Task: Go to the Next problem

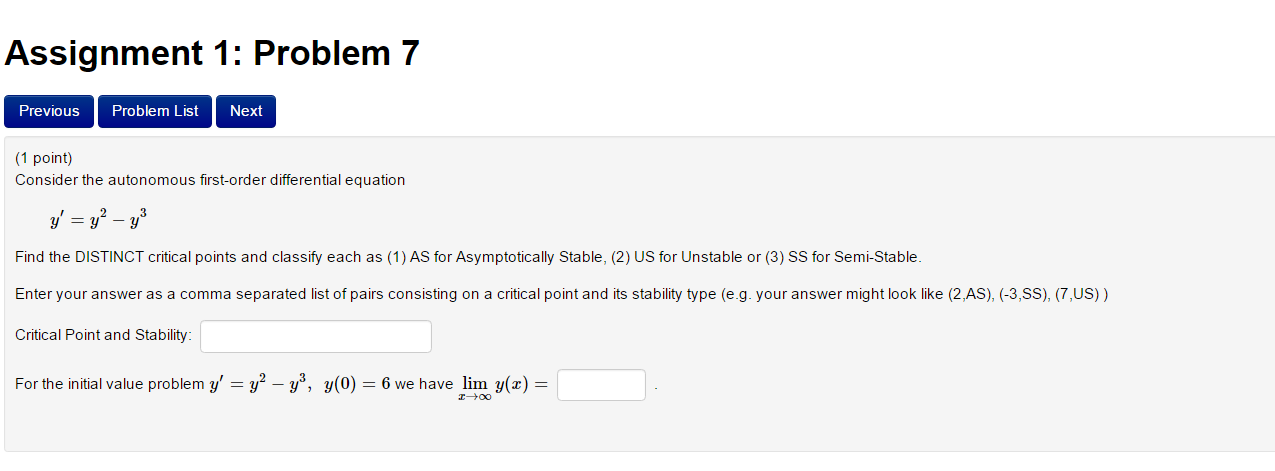Action: (245, 111)
